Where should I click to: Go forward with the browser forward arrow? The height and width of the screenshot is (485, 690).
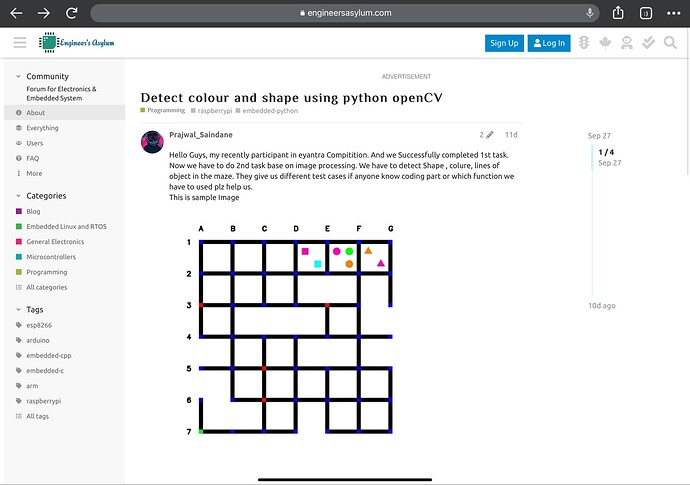coord(44,13)
